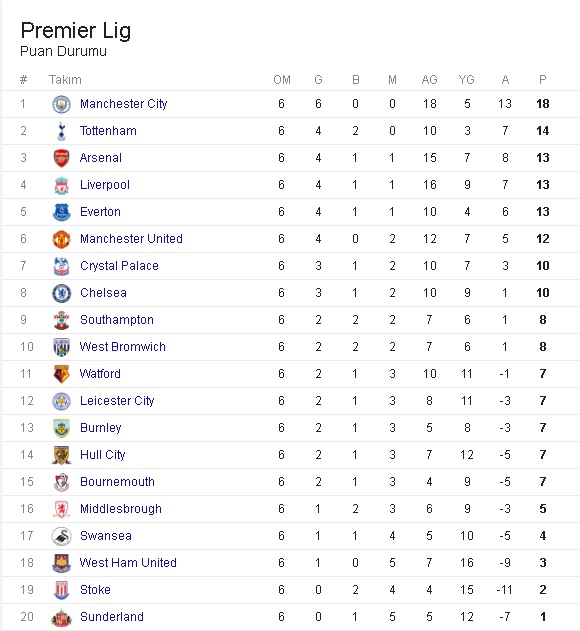
Task: Click the Liverpool club crest
Action: [62, 185]
